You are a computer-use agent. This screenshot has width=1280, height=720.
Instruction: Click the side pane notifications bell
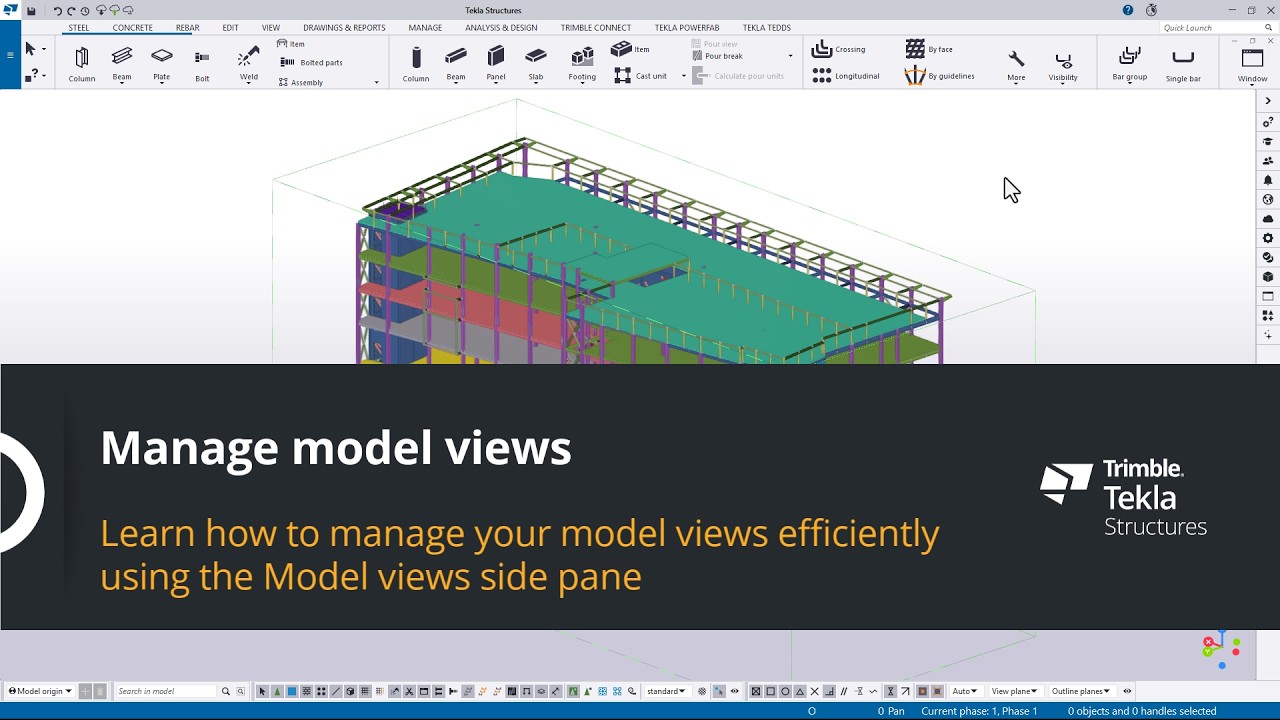tap(1268, 180)
